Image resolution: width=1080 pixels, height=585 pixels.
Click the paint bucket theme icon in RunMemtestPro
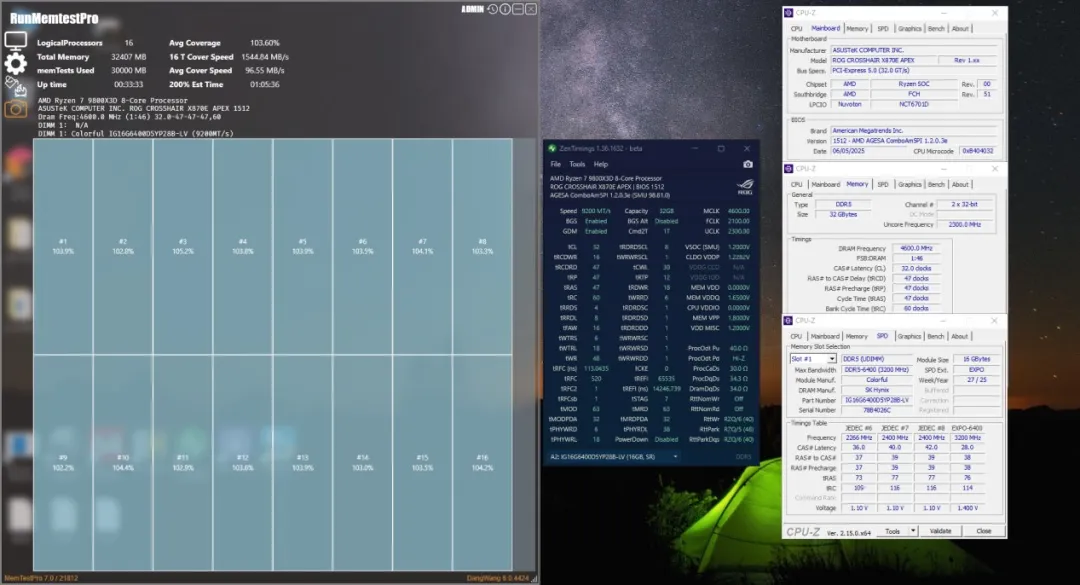pyautogui.click(x=12, y=82)
